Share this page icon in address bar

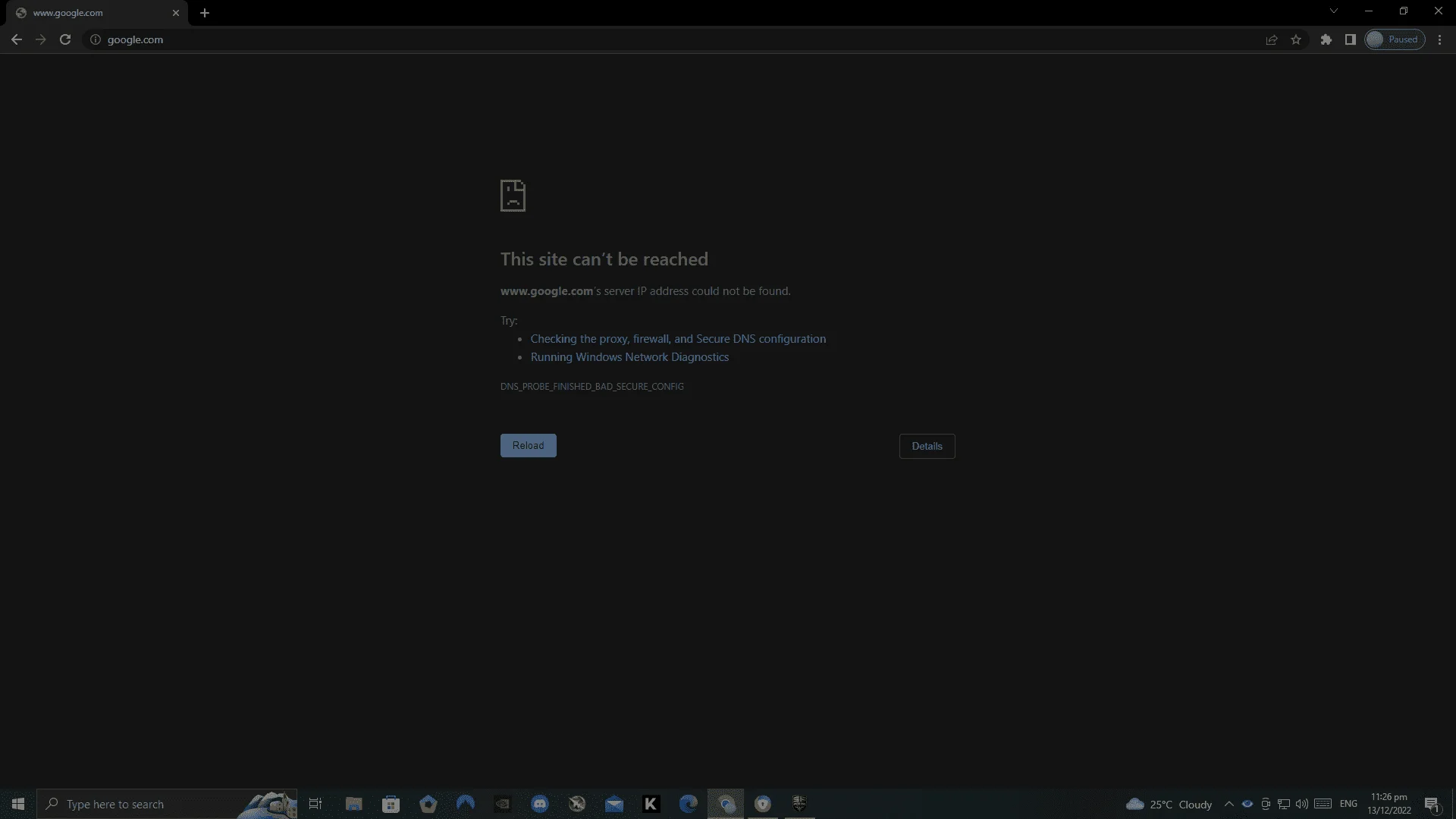tap(1272, 39)
